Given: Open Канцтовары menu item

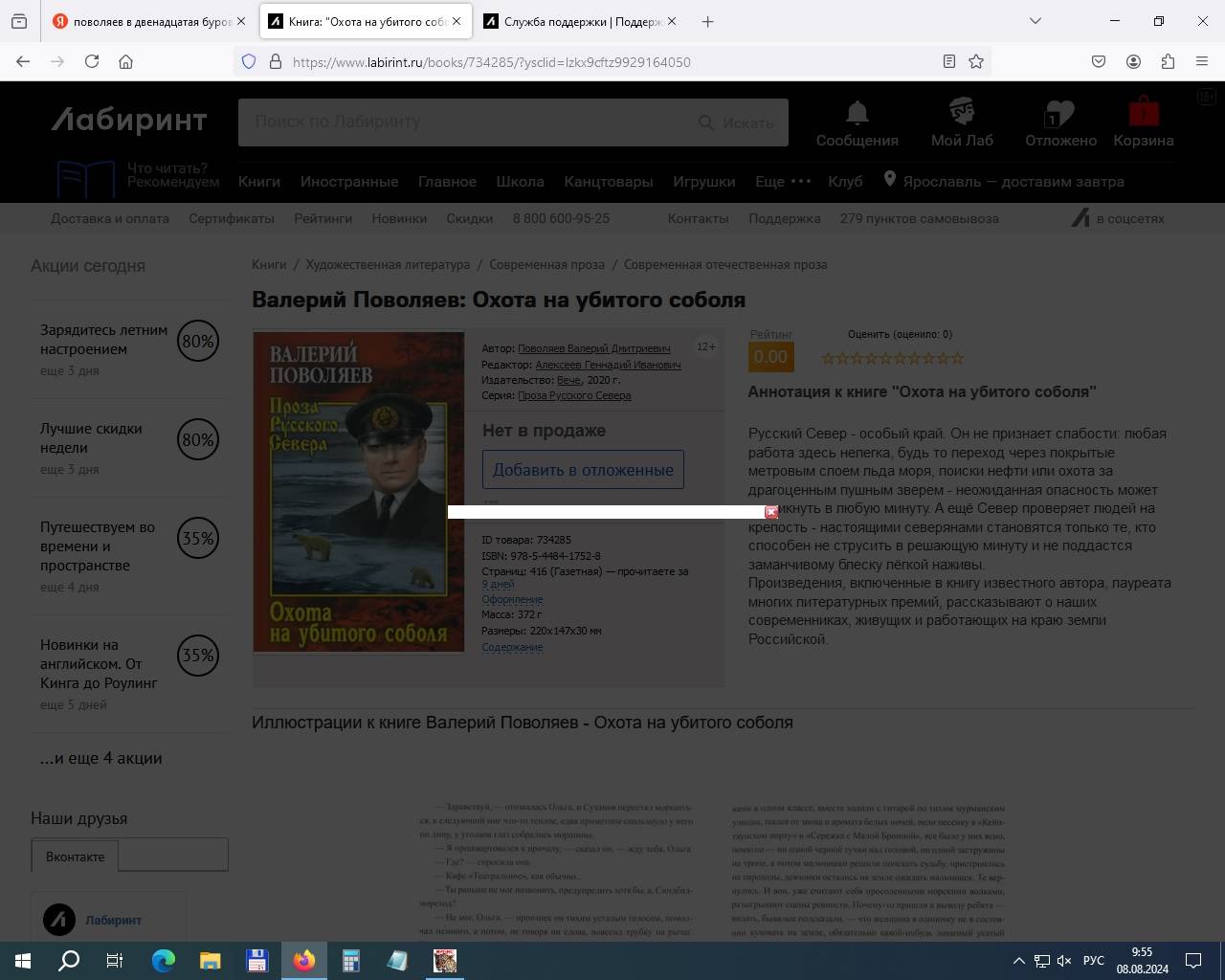Looking at the screenshot, I should 609,182.
